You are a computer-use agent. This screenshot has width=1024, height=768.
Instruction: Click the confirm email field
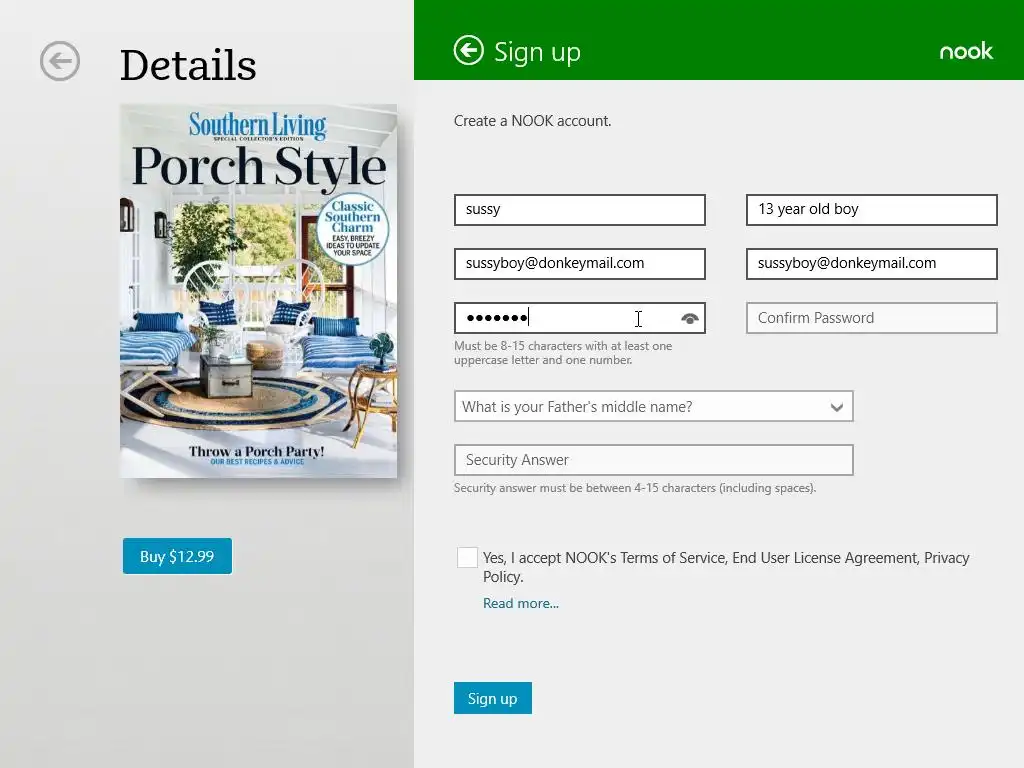coord(872,264)
